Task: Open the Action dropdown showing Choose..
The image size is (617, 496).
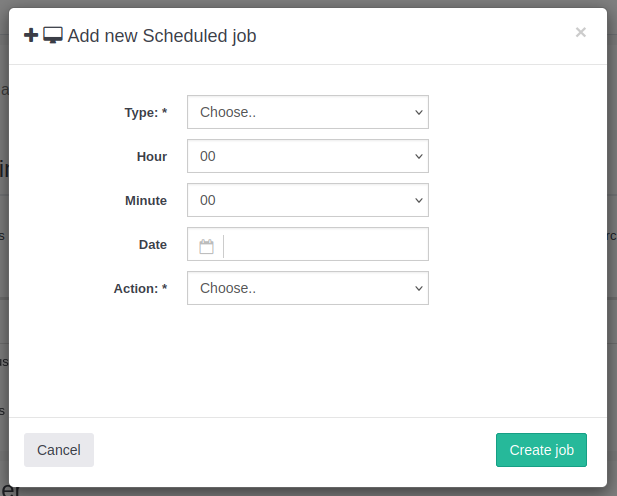Action: [307, 288]
